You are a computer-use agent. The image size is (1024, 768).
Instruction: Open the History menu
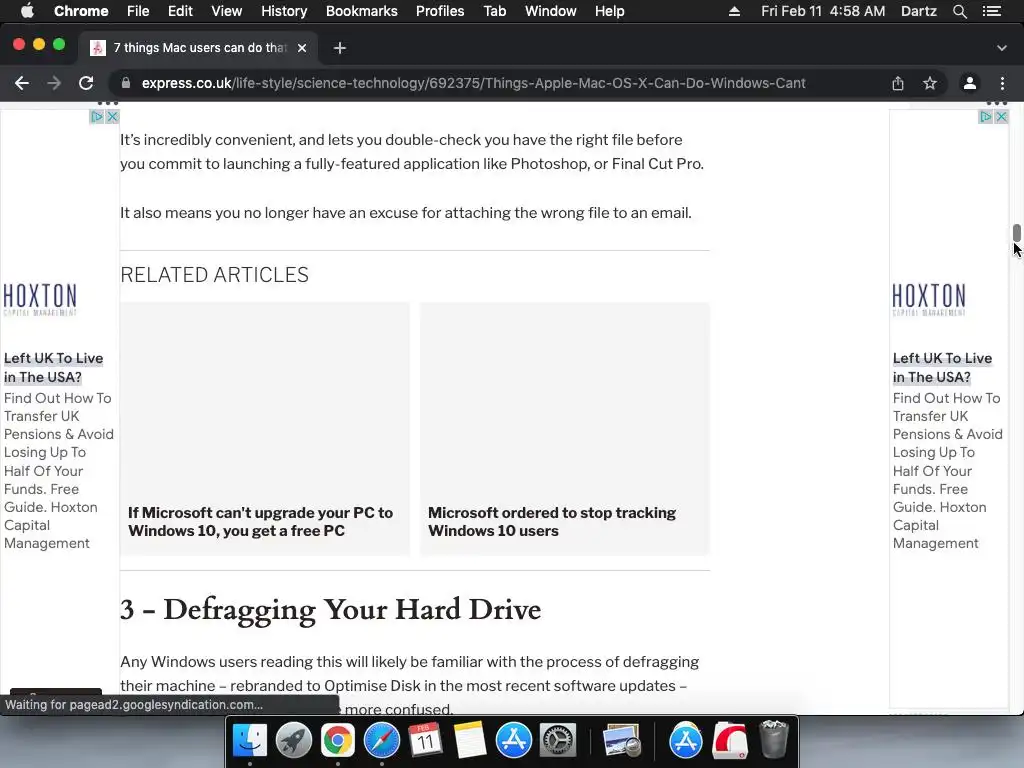[284, 11]
